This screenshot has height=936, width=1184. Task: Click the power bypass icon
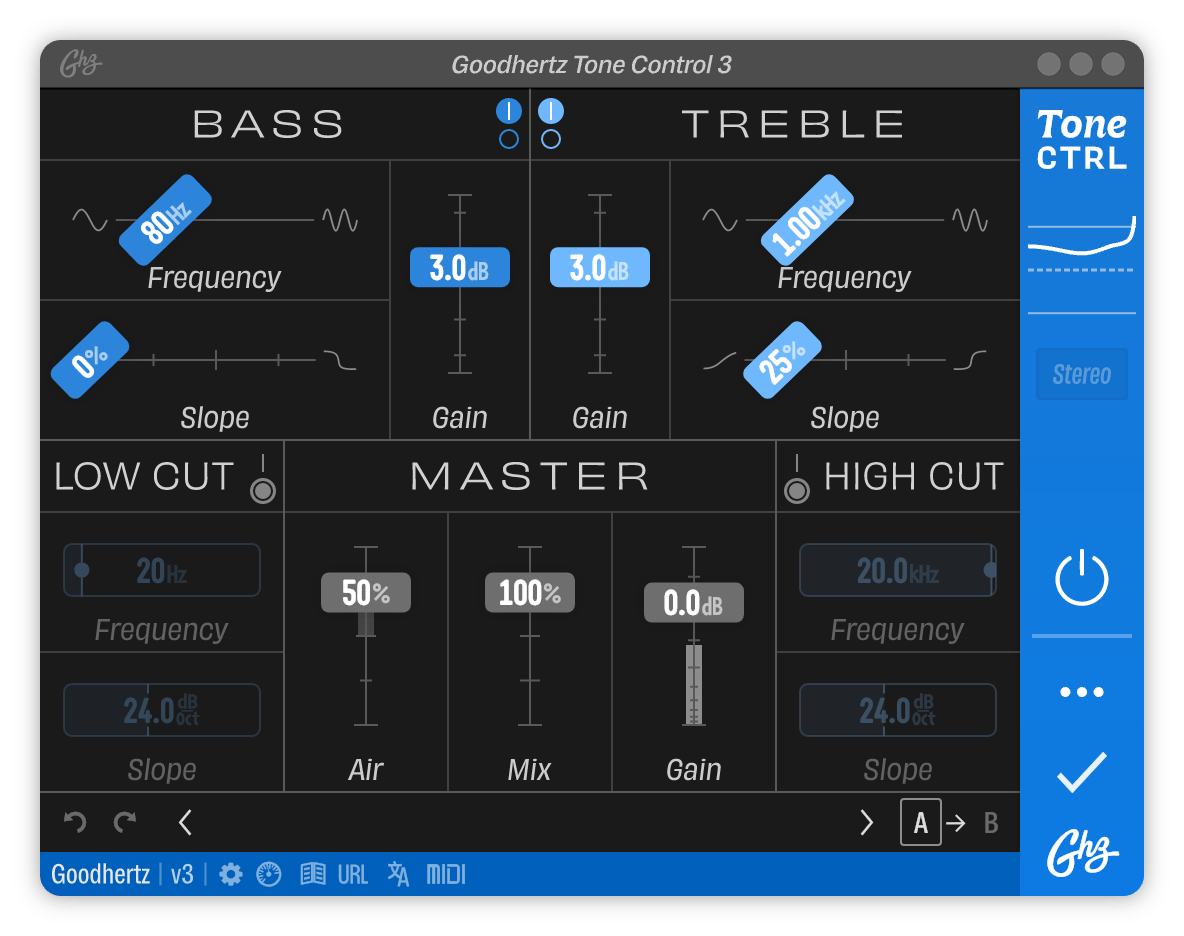(1081, 577)
